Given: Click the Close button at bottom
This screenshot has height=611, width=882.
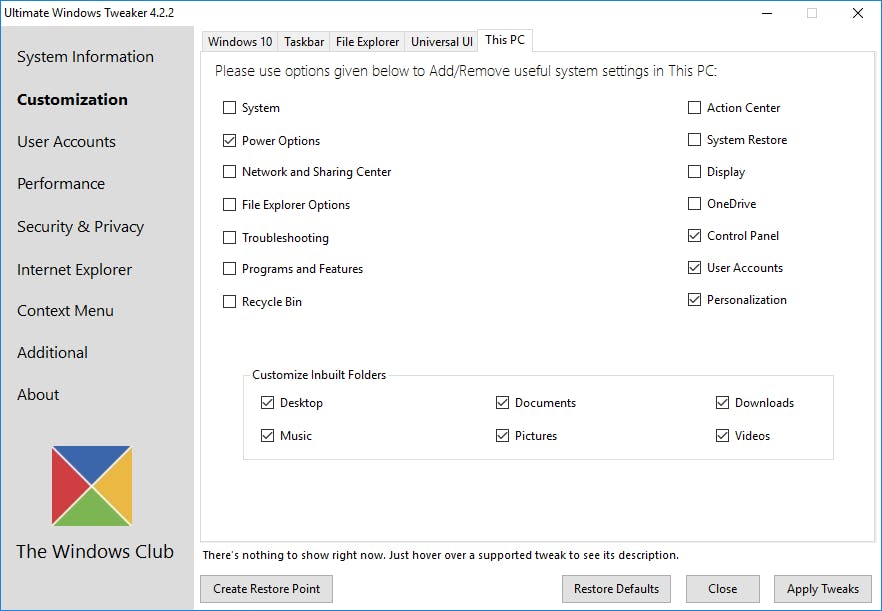Looking at the screenshot, I should click(723, 589).
